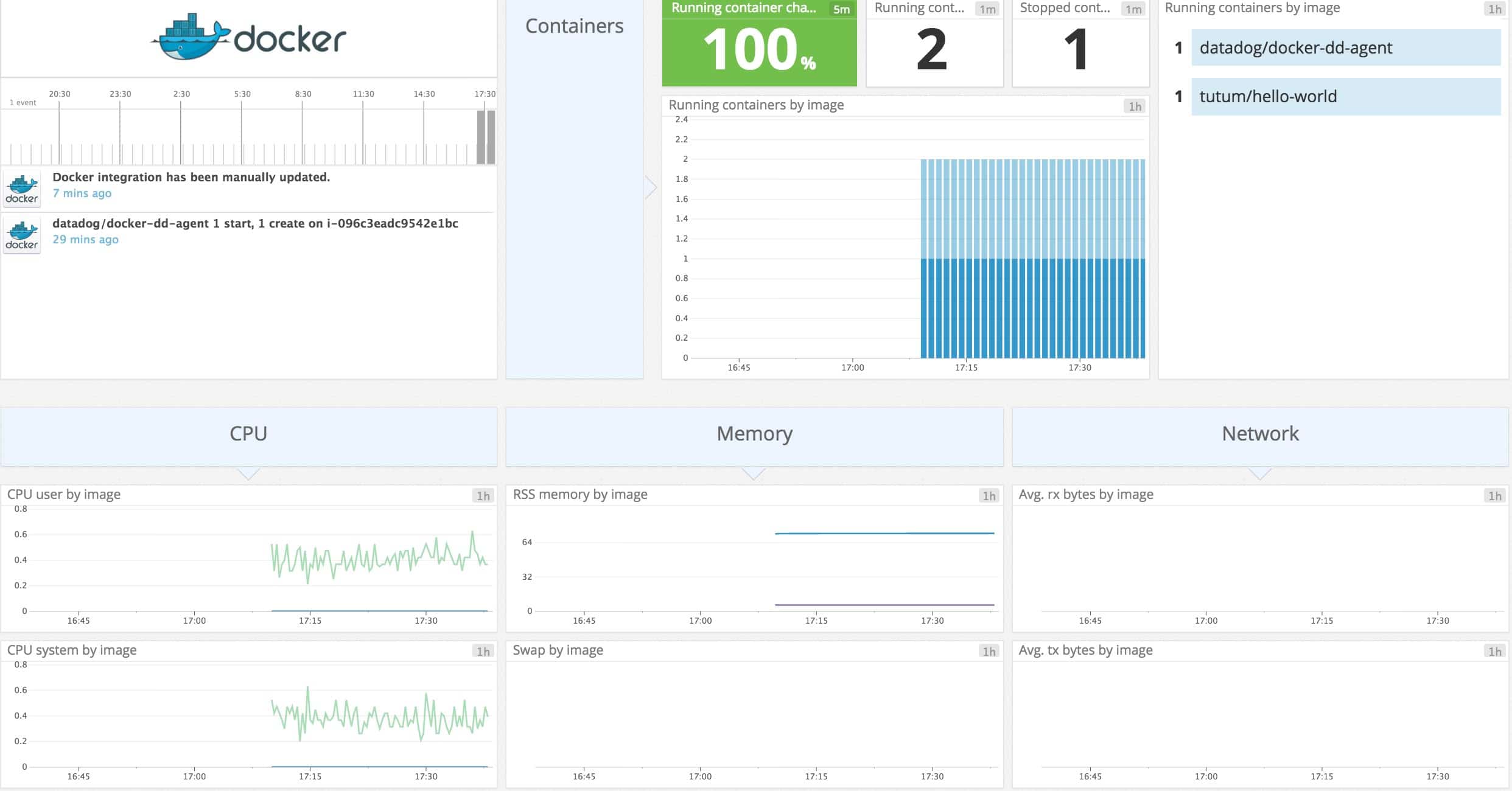Click the 1m badge on Stopped containers widget
The height and width of the screenshot is (791, 1512).
1133,9
